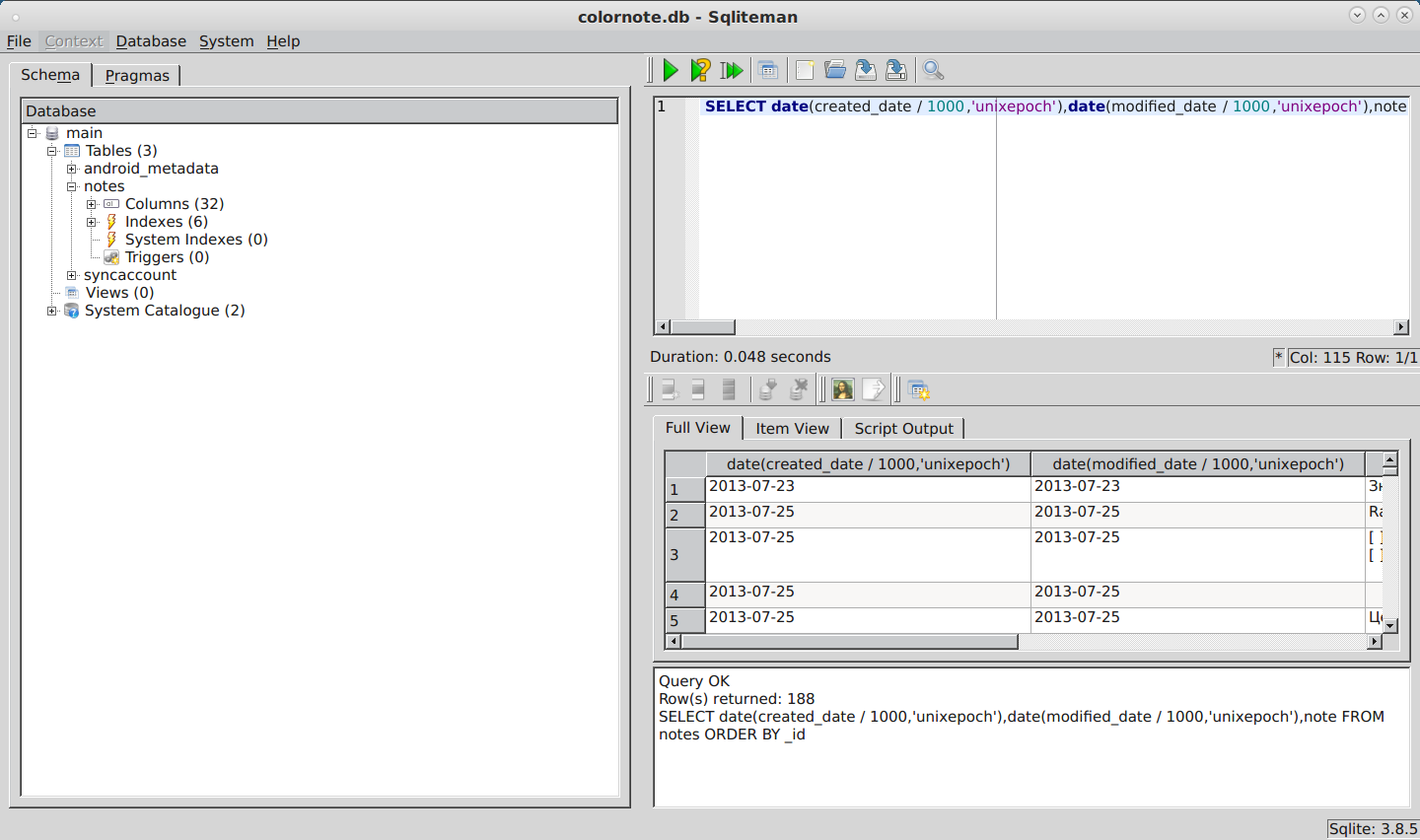
Task: Click the 'Query OK' message log text
Action: (694, 681)
